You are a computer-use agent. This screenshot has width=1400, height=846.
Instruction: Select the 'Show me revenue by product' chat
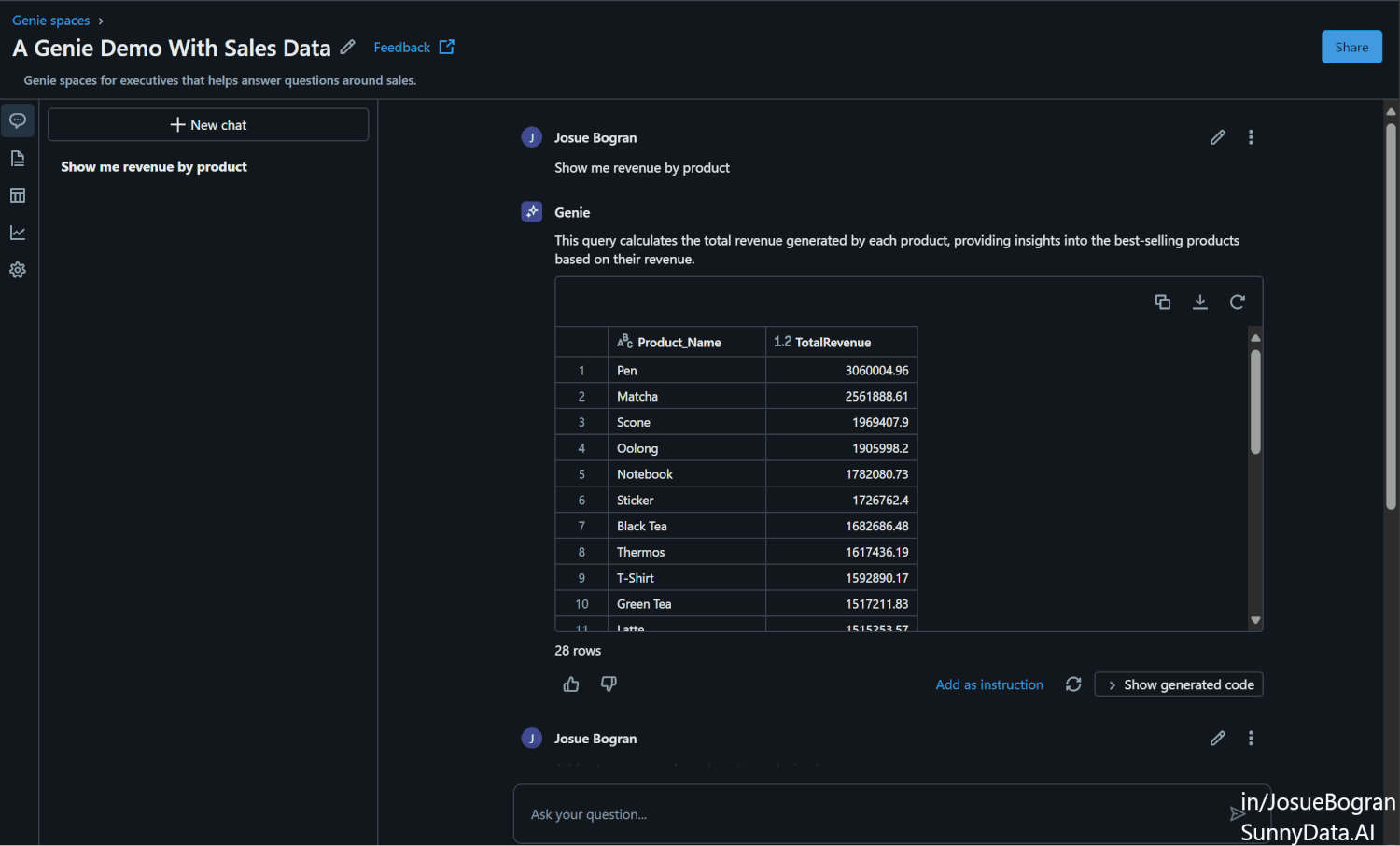(x=153, y=166)
